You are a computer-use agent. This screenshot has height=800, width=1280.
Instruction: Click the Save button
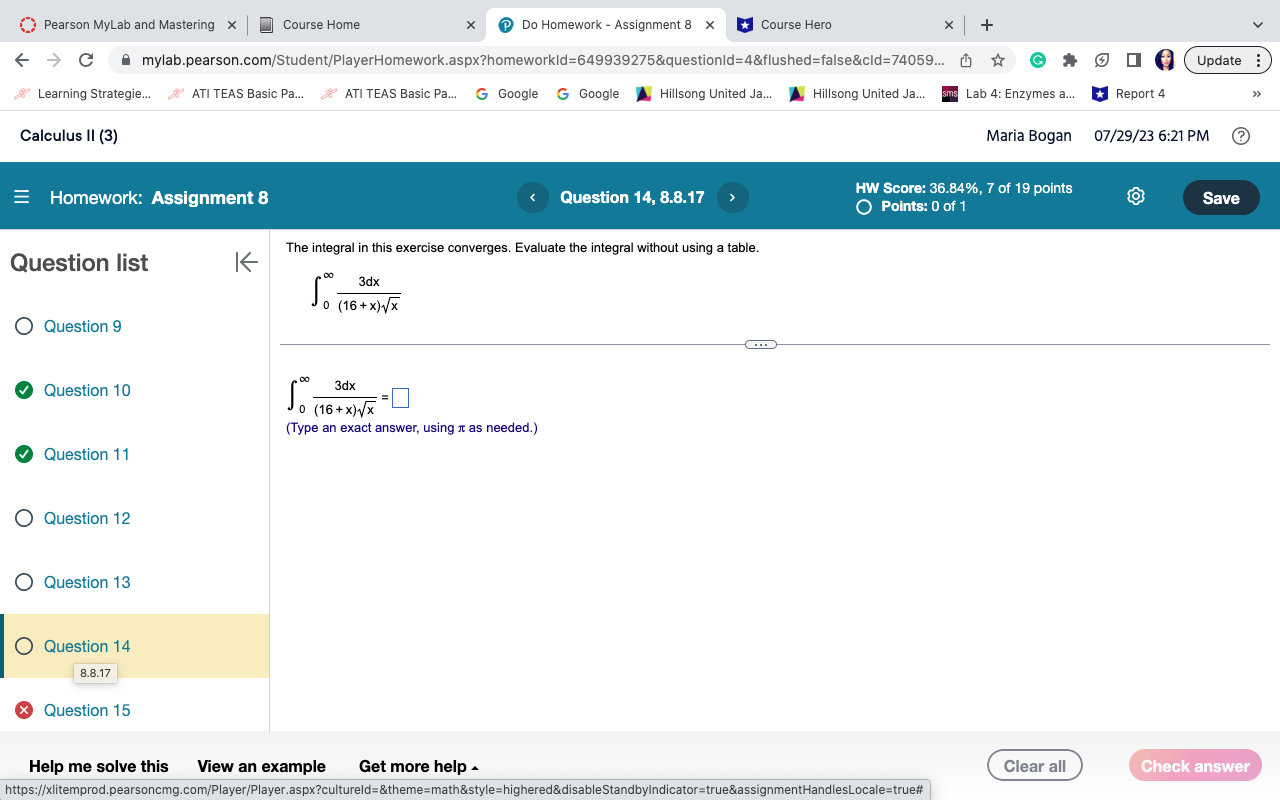click(1221, 197)
